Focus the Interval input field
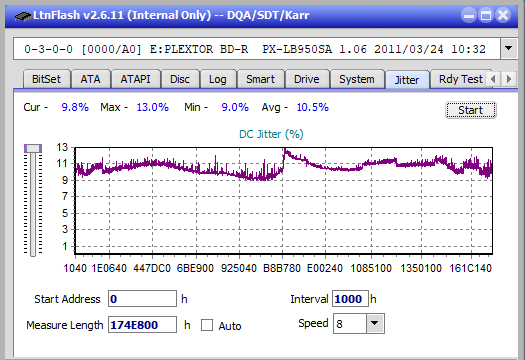The image size is (525, 360). [x=350, y=299]
